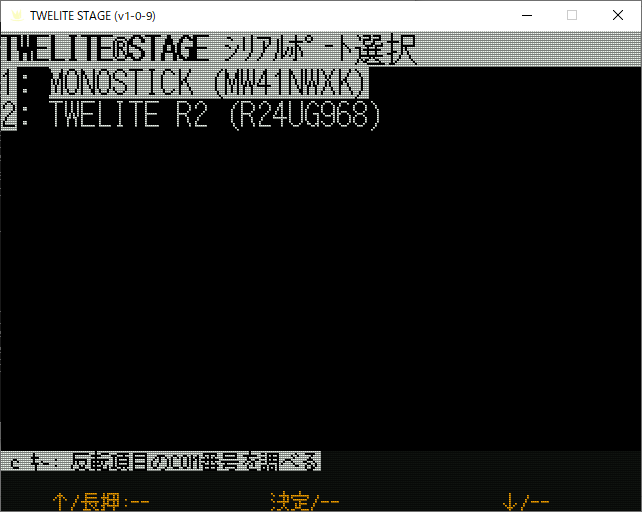Select the MONOSTICK (MW41NWXK) serial port entry
This screenshot has height=512, width=642.
coord(185,83)
